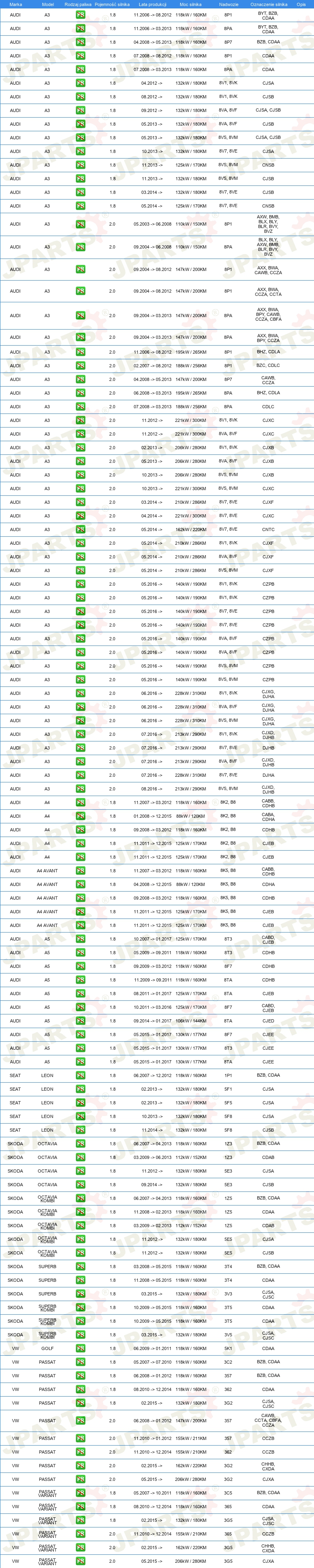Select the "5F5" body code cell
Image resolution: width=314 pixels, height=1568 pixels.
point(228,1102)
